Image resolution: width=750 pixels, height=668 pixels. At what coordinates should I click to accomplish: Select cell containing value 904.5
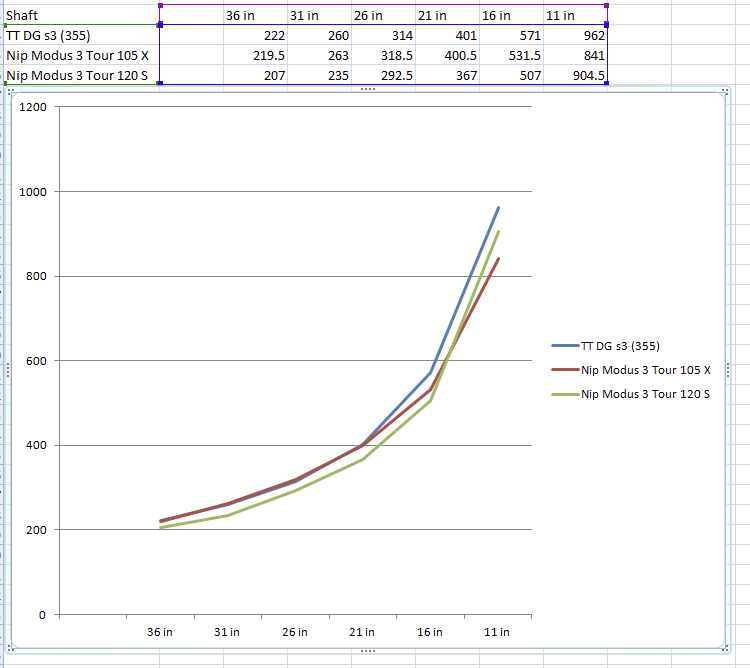(x=575, y=76)
